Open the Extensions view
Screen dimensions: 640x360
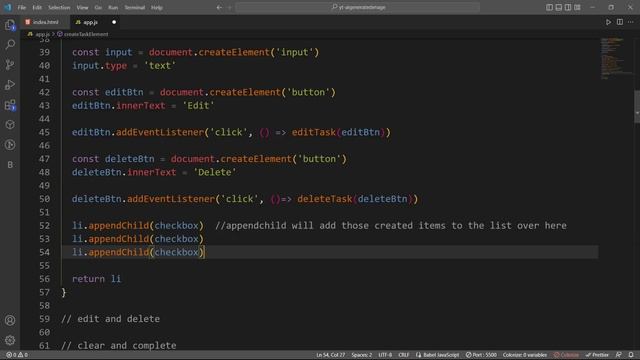[x=10, y=105]
